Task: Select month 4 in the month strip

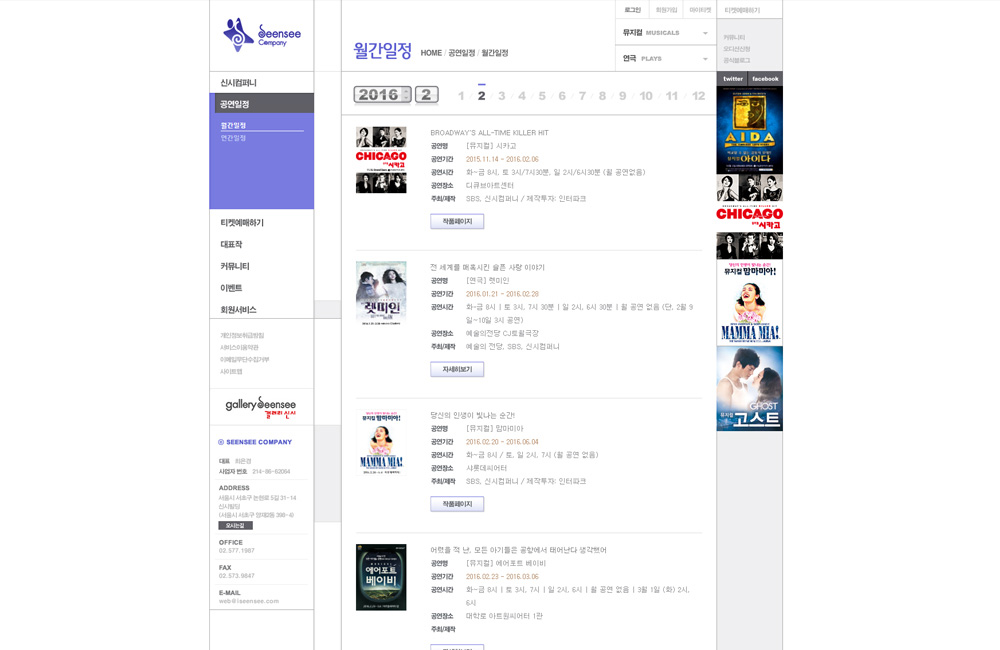Action: pos(522,96)
